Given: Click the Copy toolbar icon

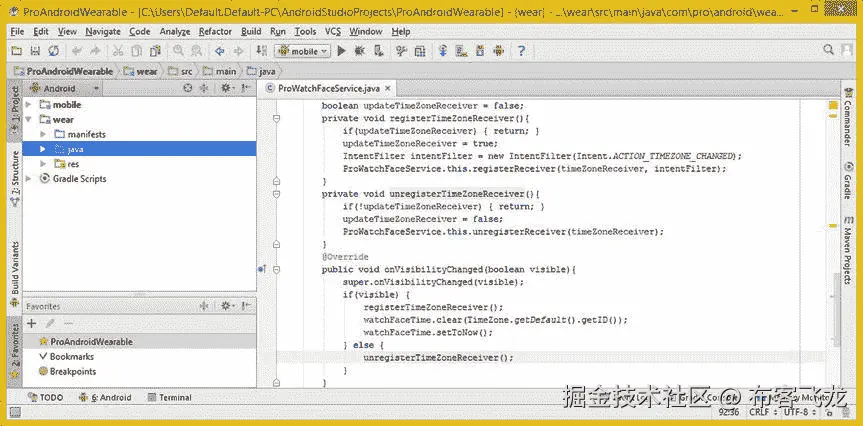Looking at the screenshot, I should pyautogui.click(x=136, y=51).
